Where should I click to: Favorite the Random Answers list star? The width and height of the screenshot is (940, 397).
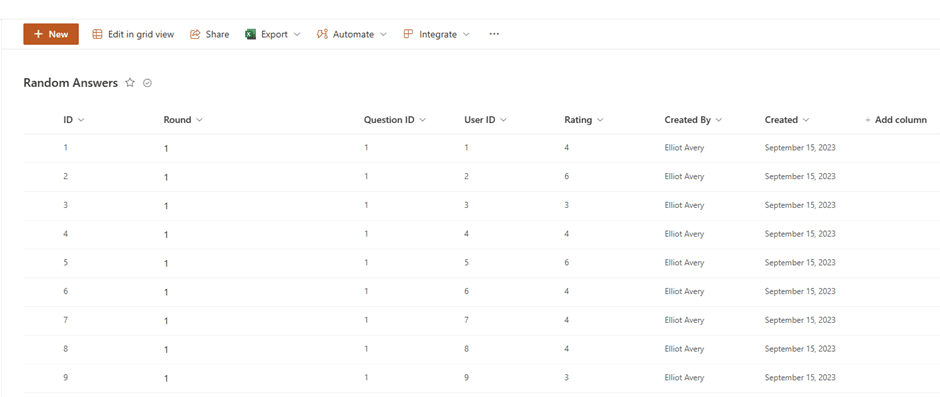[129, 83]
